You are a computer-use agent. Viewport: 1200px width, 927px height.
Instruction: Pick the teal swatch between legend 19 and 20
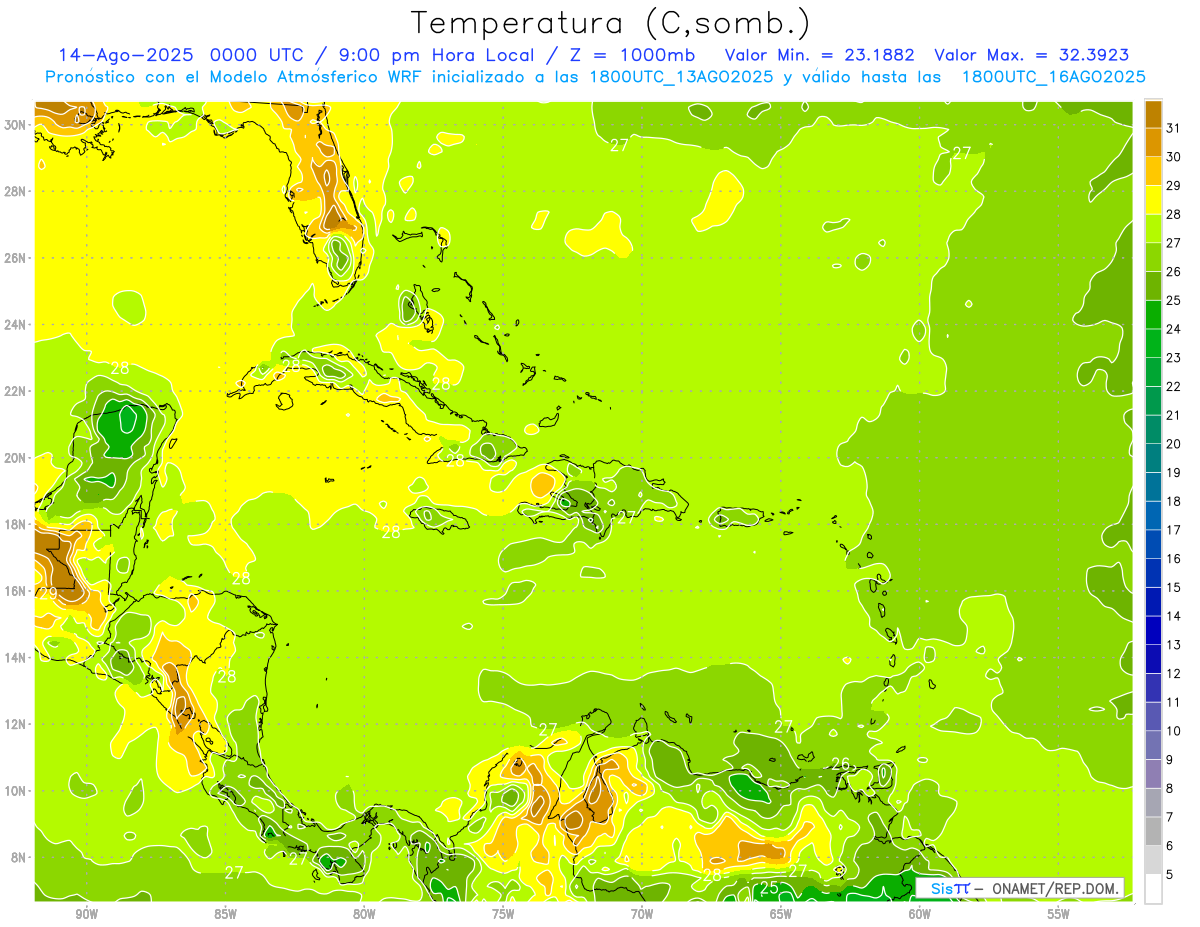[1153, 458]
